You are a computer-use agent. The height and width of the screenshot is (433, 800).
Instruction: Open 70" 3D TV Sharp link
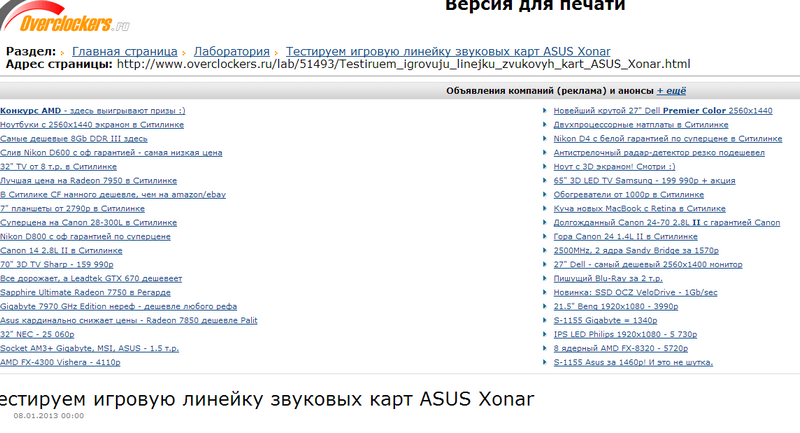[57, 264]
